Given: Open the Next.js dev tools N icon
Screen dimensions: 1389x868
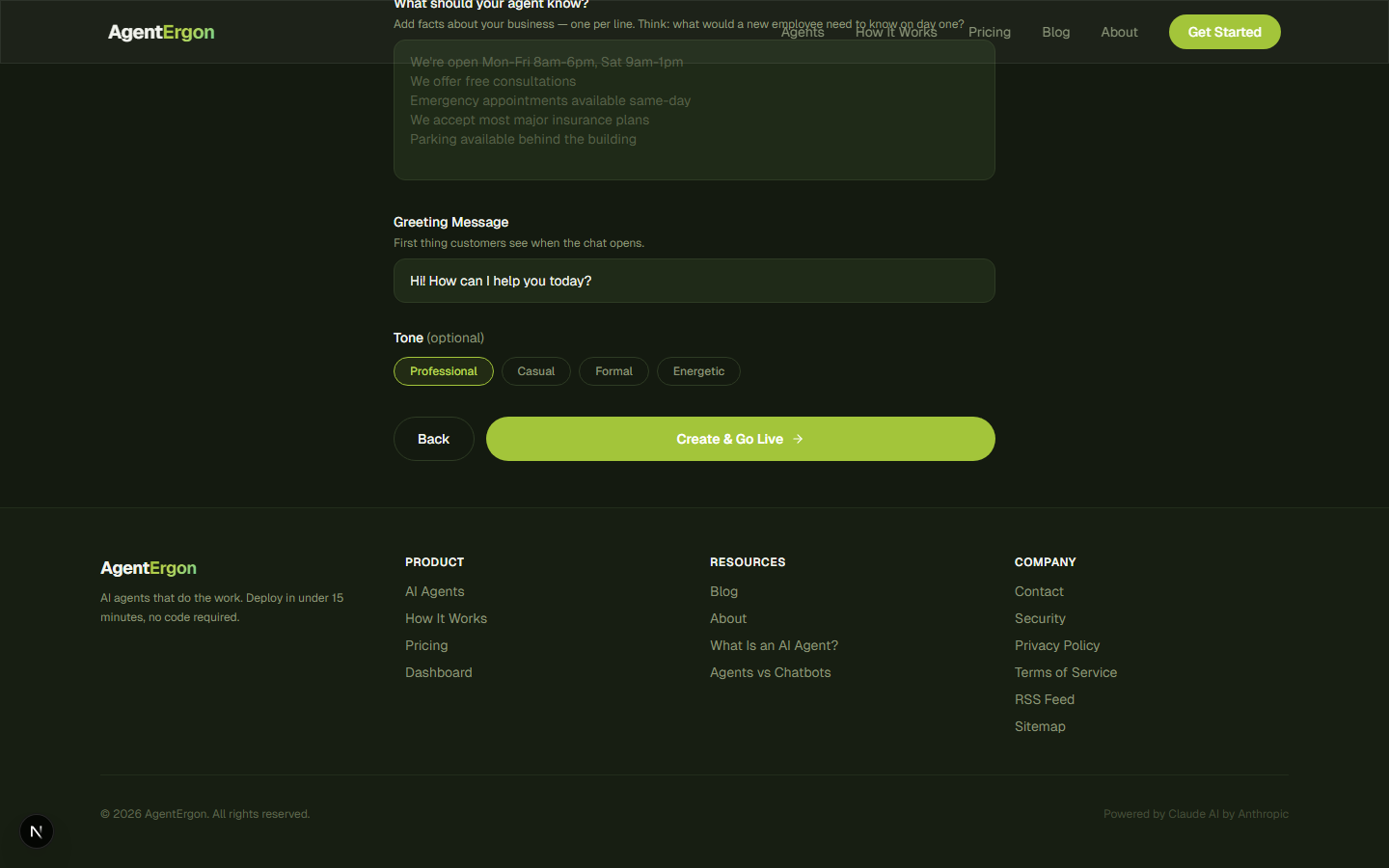Looking at the screenshot, I should point(37,831).
